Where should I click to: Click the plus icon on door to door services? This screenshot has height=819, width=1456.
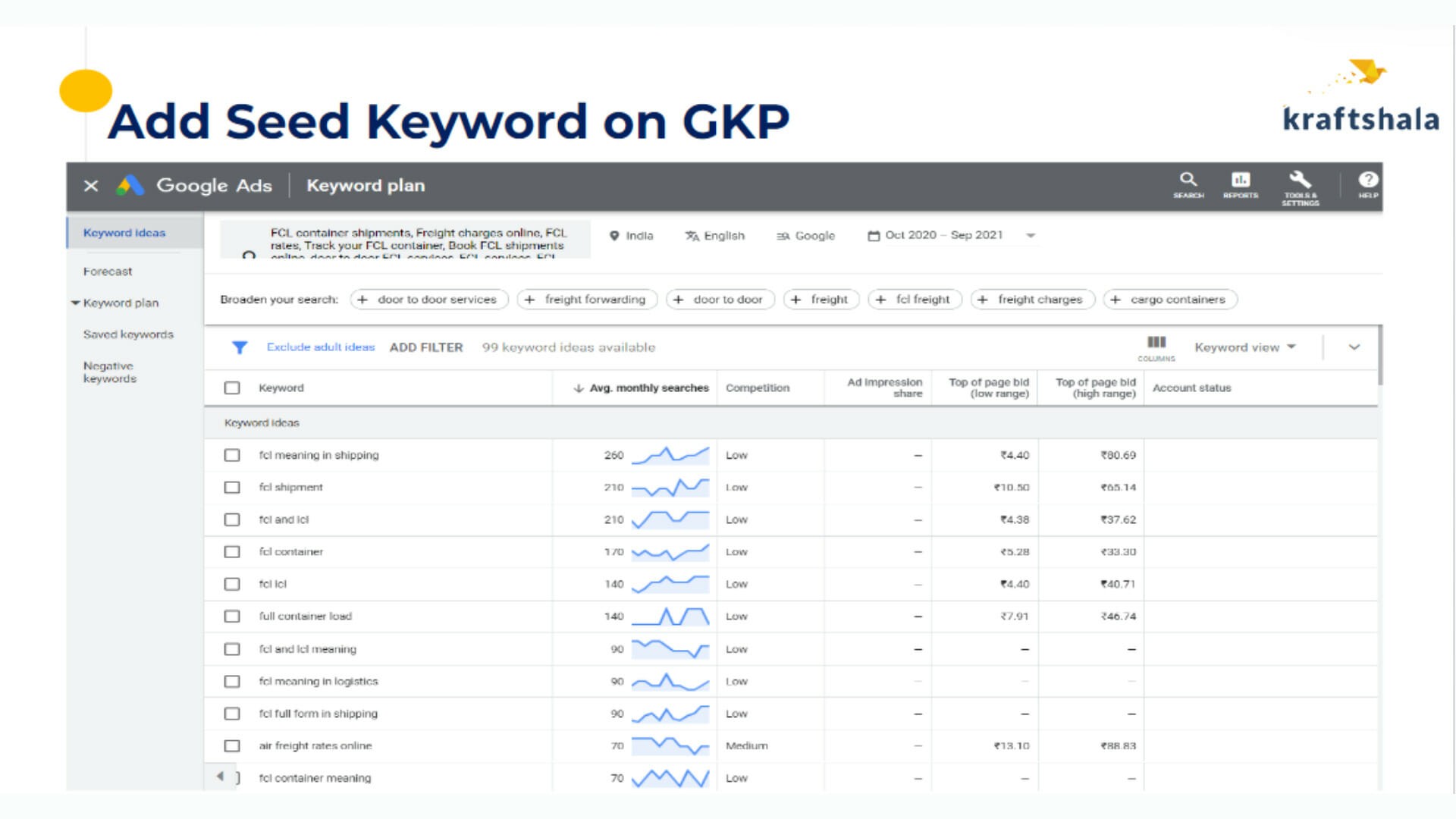click(x=362, y=300)
